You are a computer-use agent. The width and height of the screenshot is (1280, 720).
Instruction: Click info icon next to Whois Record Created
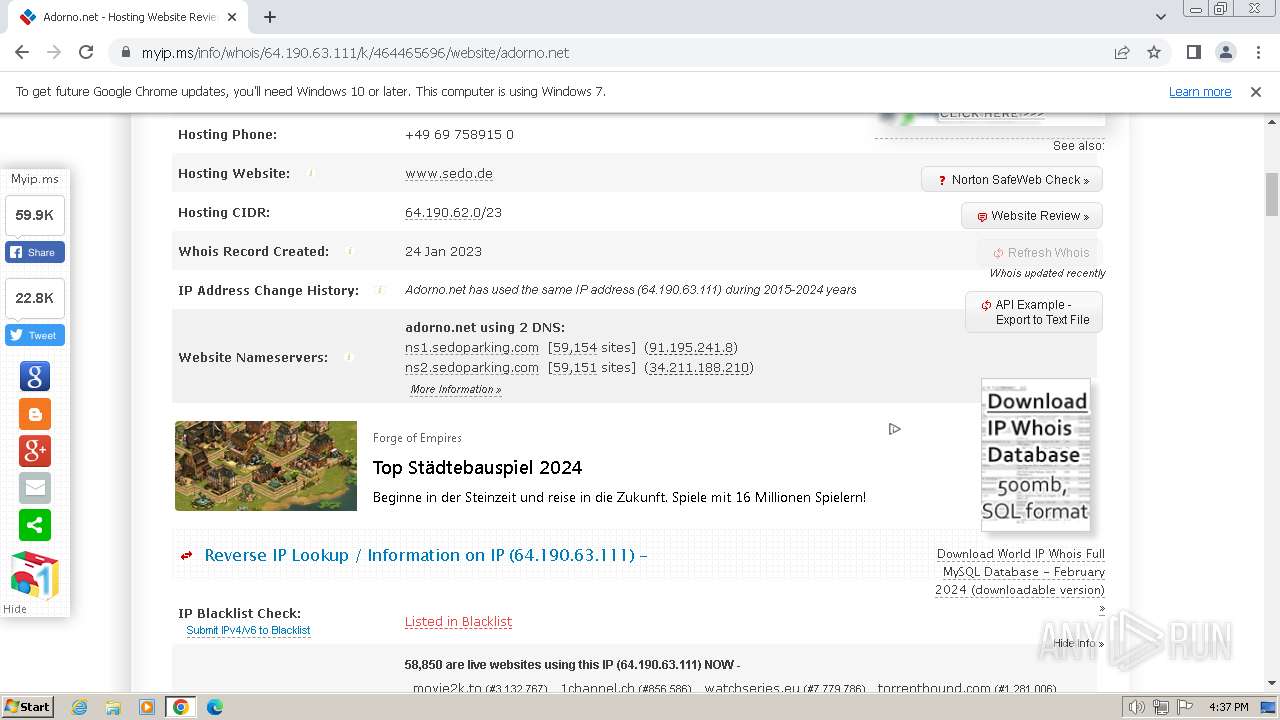tap(350, 251)
